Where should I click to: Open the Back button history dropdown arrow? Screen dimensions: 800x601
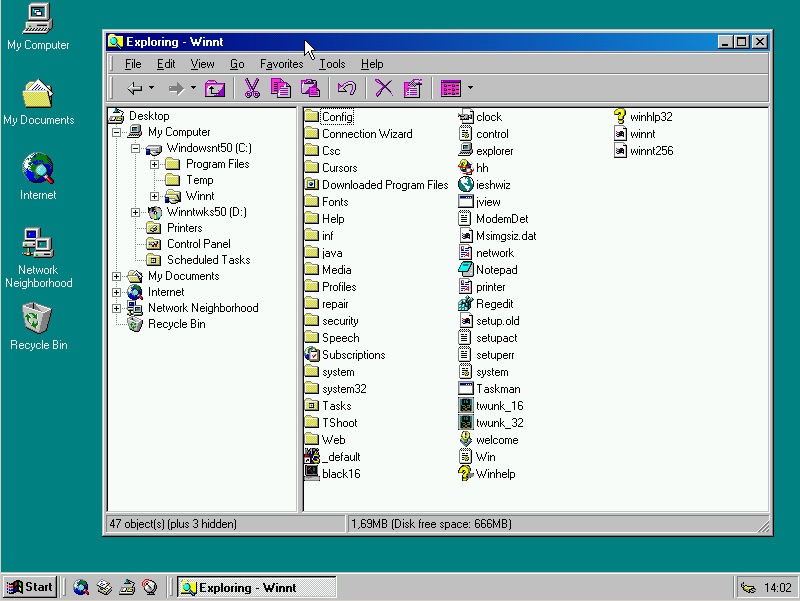(x=153, y=88)
